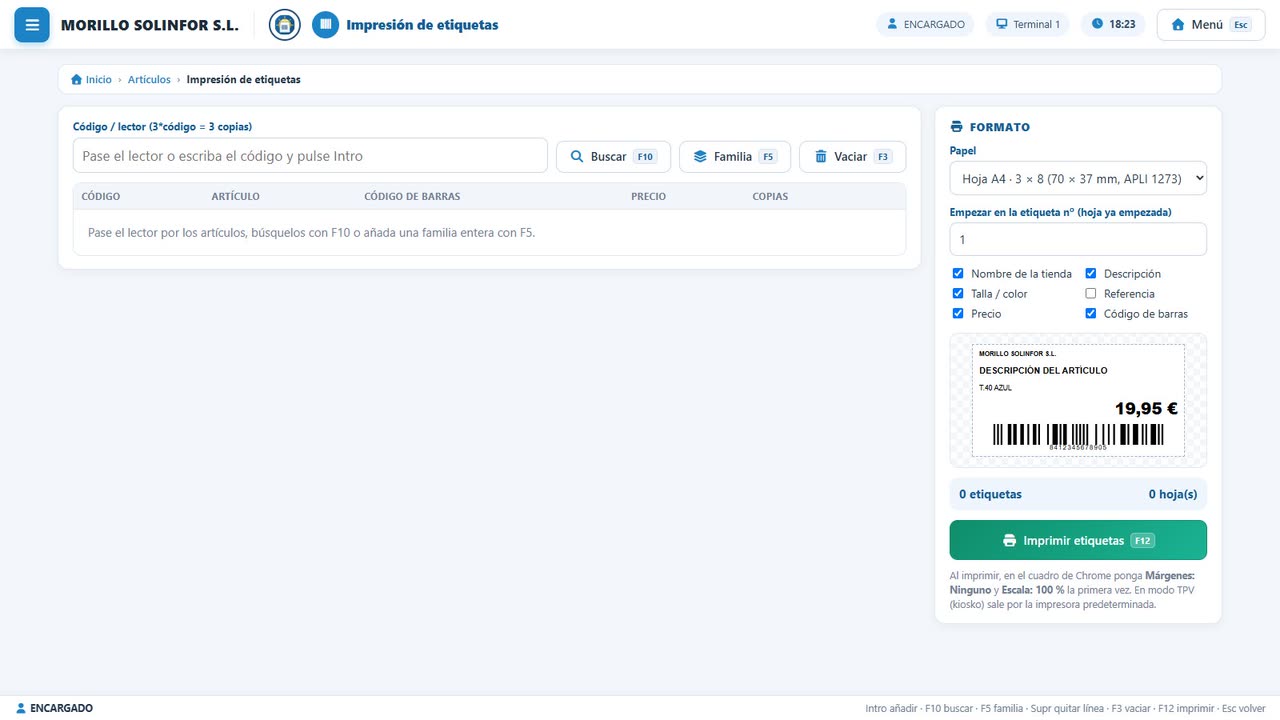Click the label preview thumbnail
Image resolution: width=1280 pixels, height=720 pixels.
[1078, 400]
